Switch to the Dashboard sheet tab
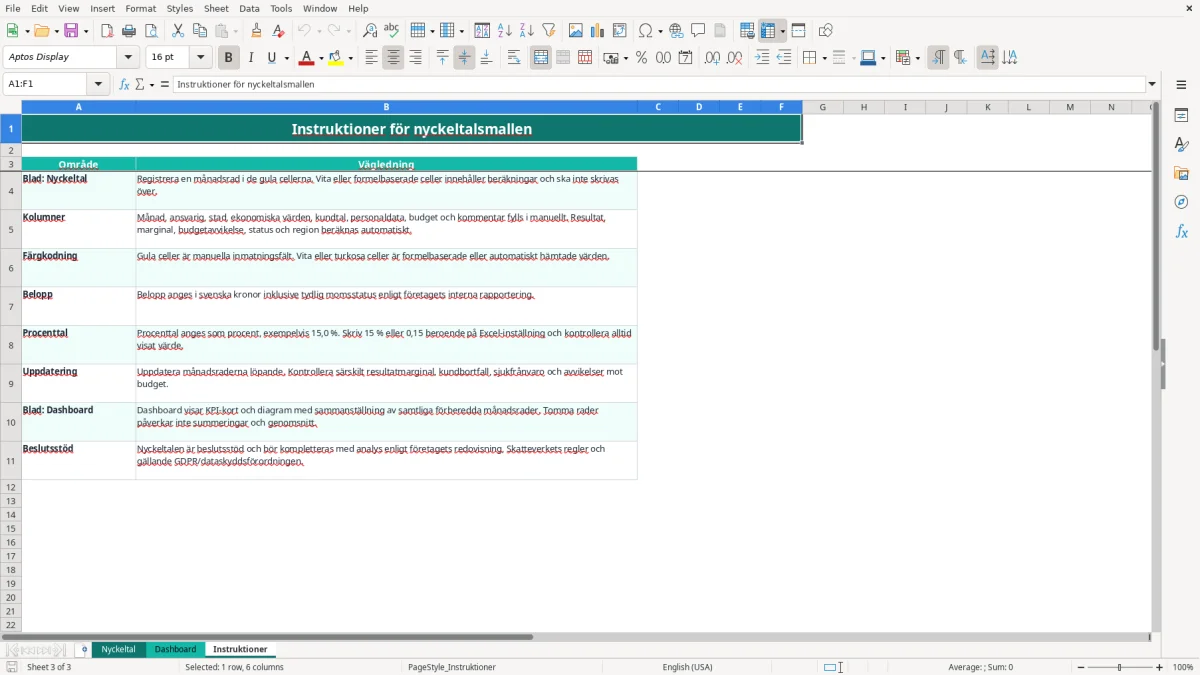 pos(175,649)
